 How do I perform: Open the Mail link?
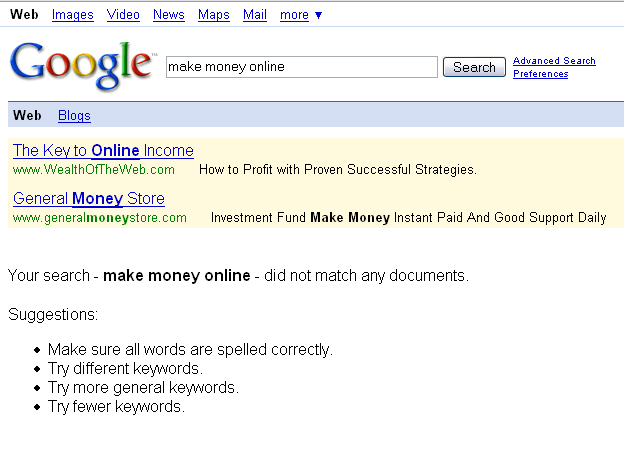pyautogui.click(x=255, y=15)
